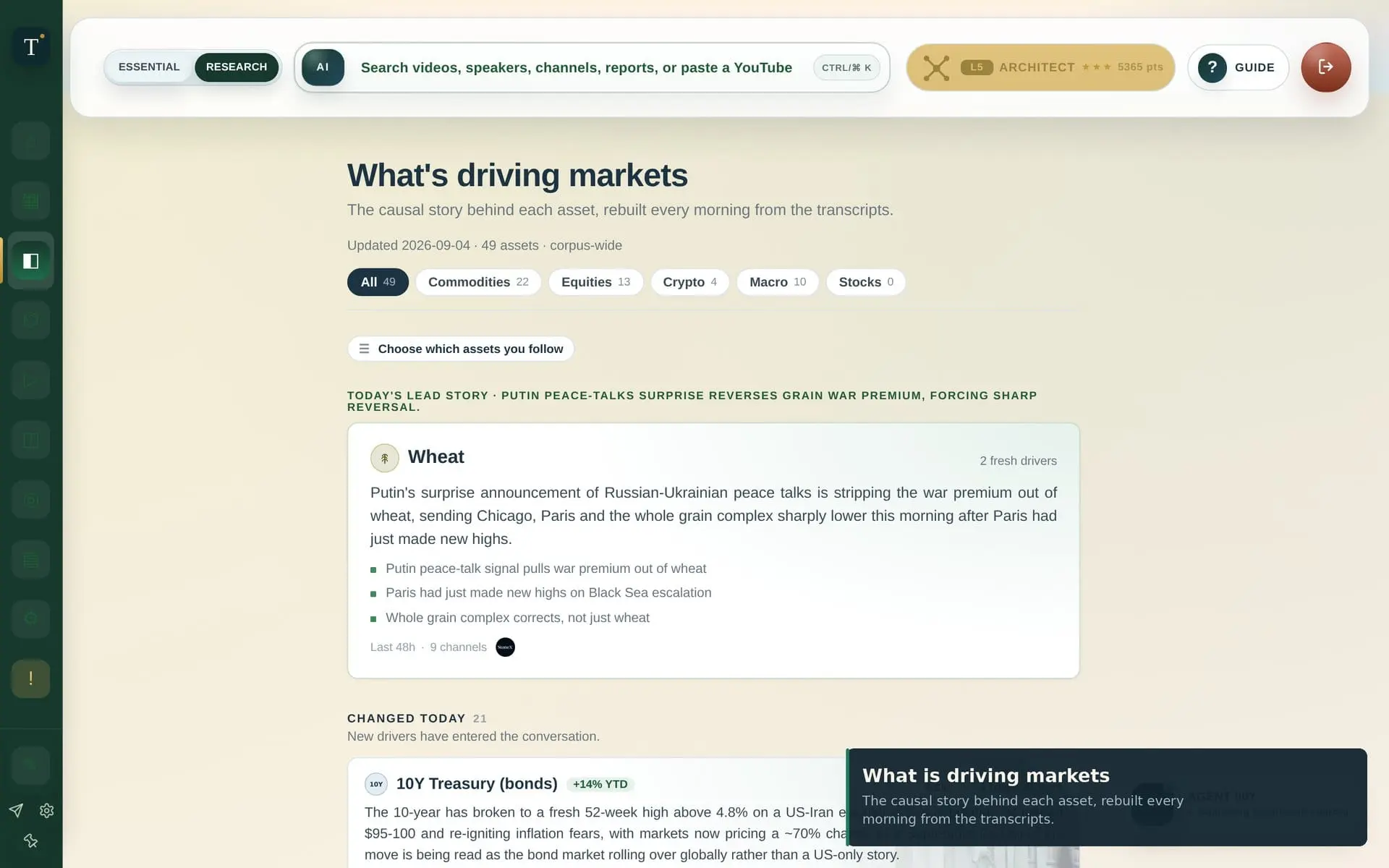This screenshot has height=868, width=1389.
Task: Click the question mark guide icon
Action: 1212,67
